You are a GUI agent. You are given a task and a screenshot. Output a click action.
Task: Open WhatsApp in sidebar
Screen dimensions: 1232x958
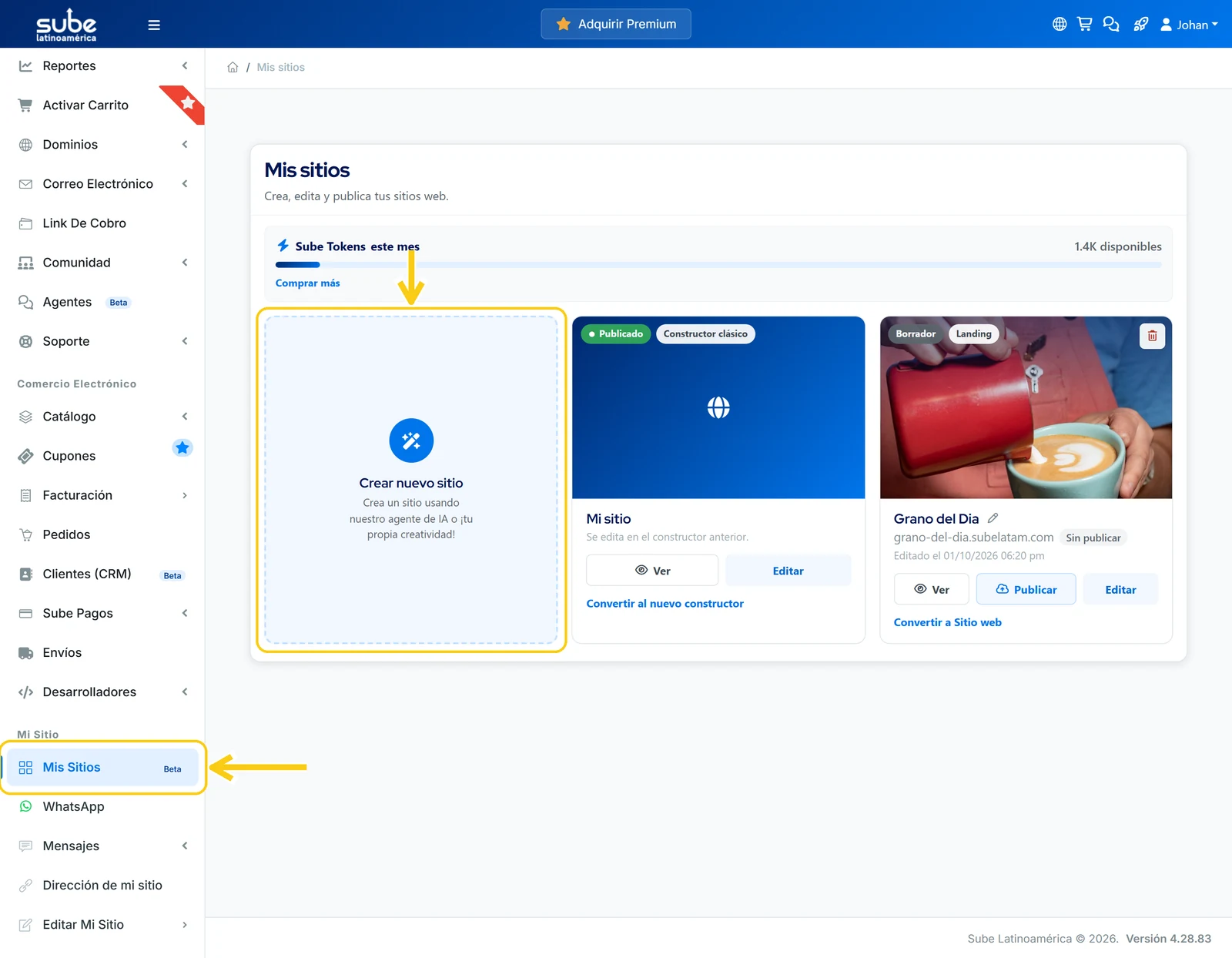102,806
